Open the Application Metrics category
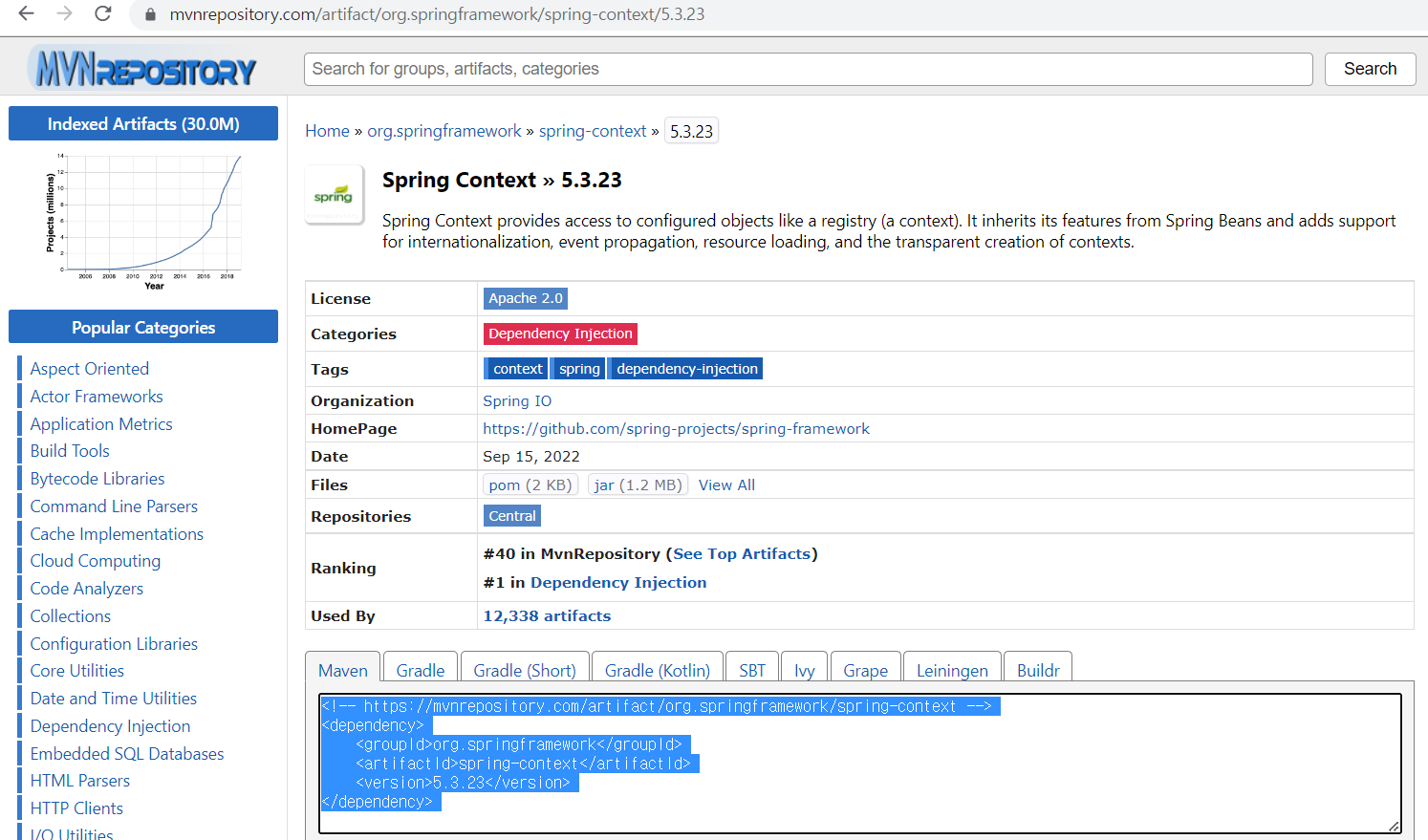Screen dimensions: 1428x840 click(101, 424)
